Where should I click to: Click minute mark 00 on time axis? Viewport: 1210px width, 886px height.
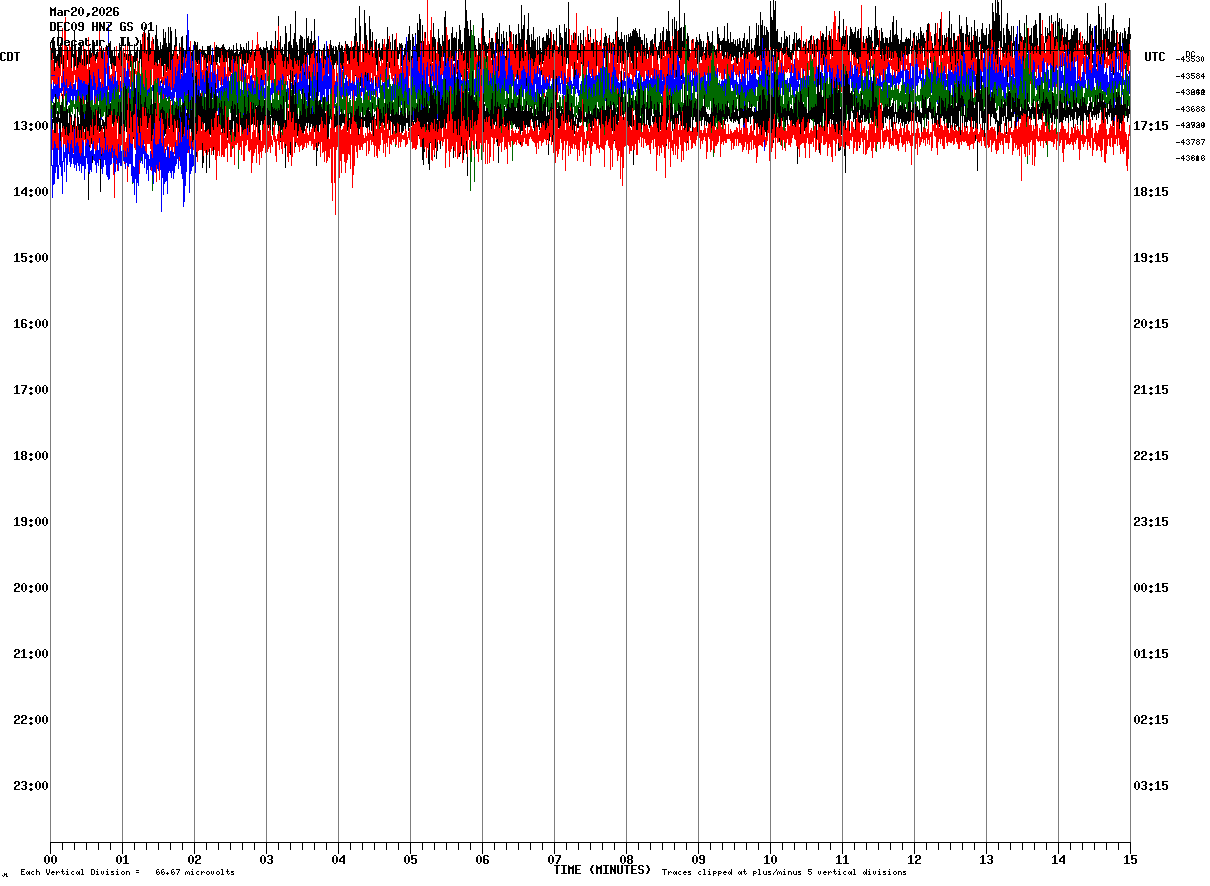50,860
